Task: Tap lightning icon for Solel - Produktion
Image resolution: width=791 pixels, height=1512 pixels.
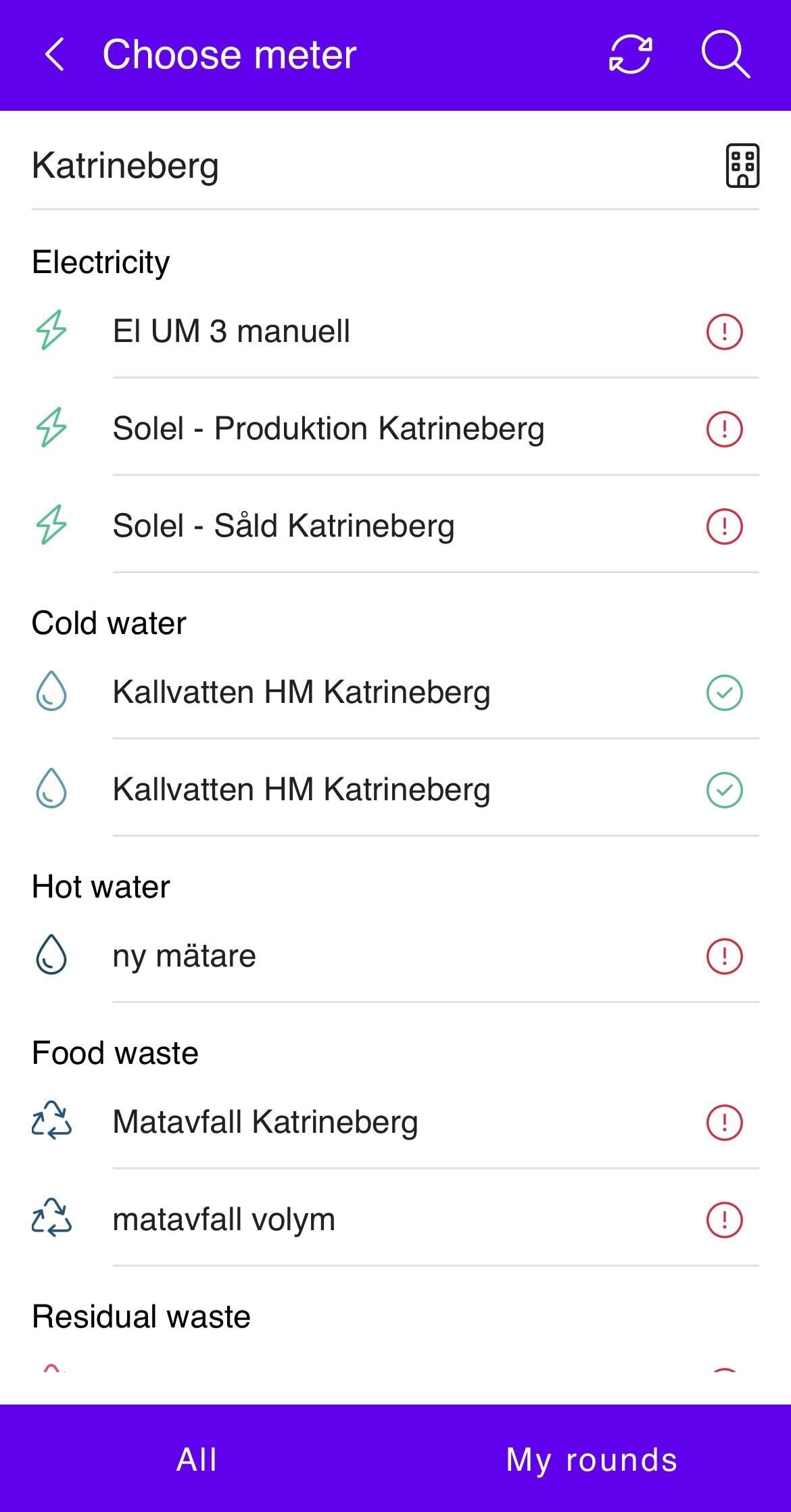Action: click(51, 429)
